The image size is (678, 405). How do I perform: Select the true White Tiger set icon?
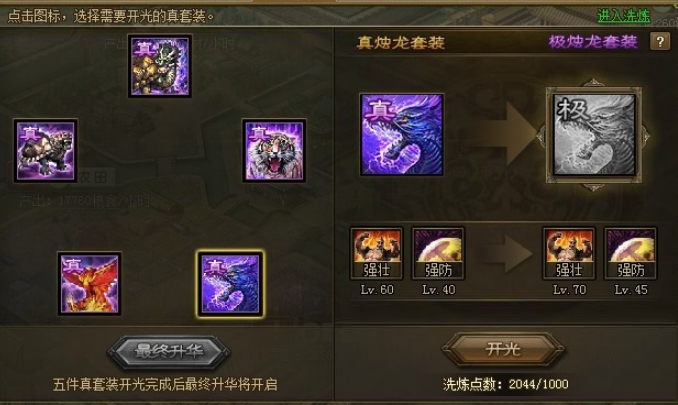(x=274, y=150)
